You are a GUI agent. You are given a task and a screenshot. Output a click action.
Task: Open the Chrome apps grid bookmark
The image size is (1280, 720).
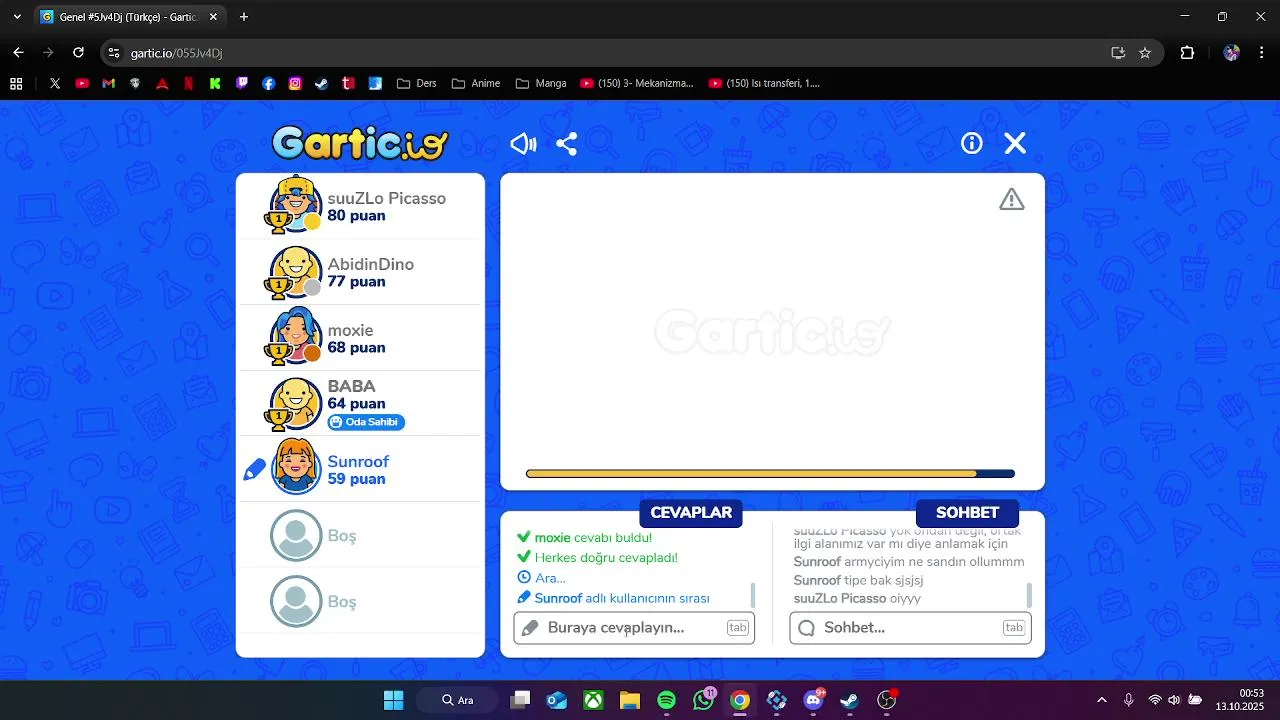pyautogui.click(x=16, y=84)
